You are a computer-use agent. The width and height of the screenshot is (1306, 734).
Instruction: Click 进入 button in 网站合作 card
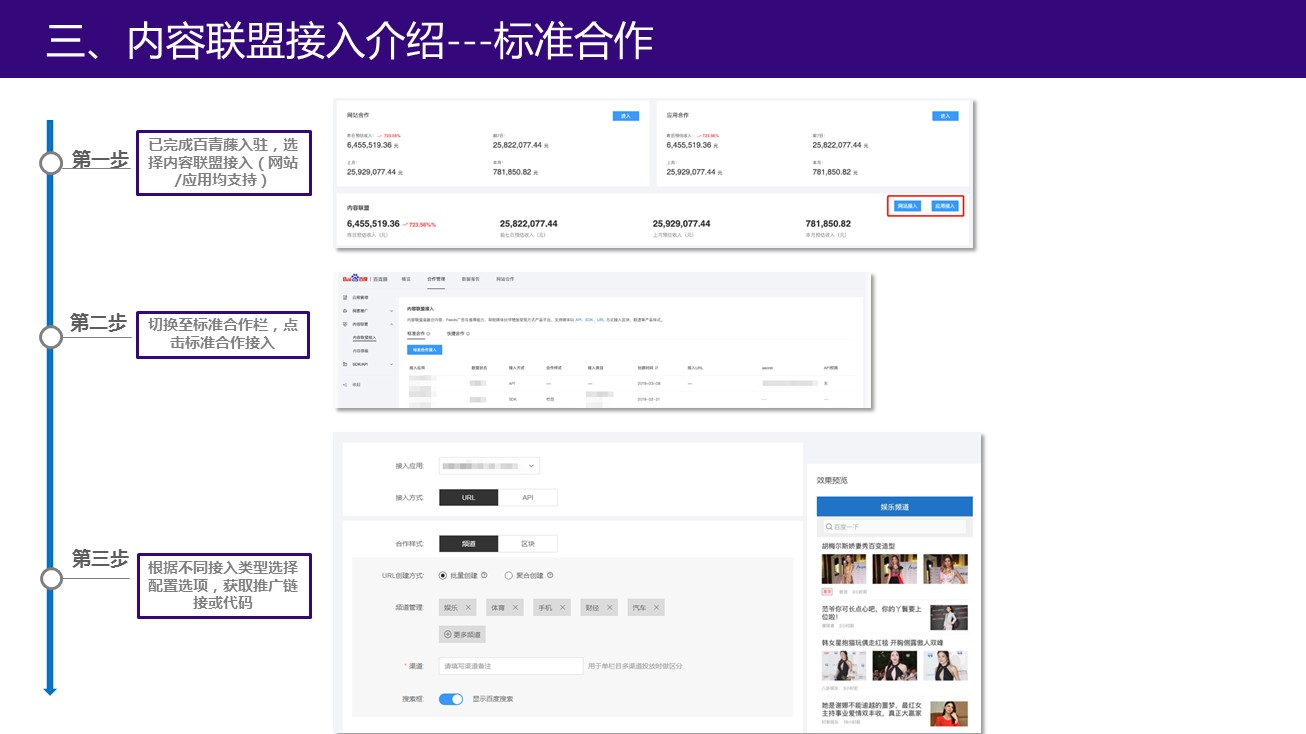click(625, 116)
